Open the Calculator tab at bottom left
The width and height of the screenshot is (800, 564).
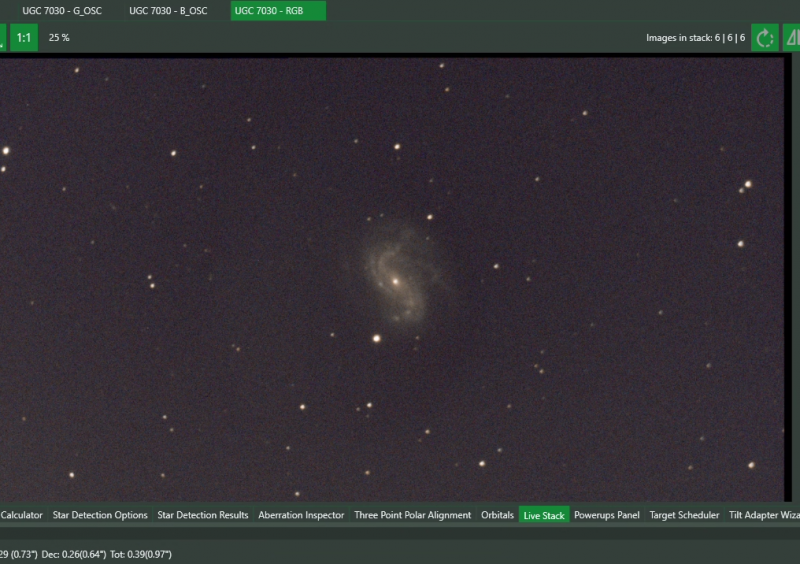click(x=21, y=515)
